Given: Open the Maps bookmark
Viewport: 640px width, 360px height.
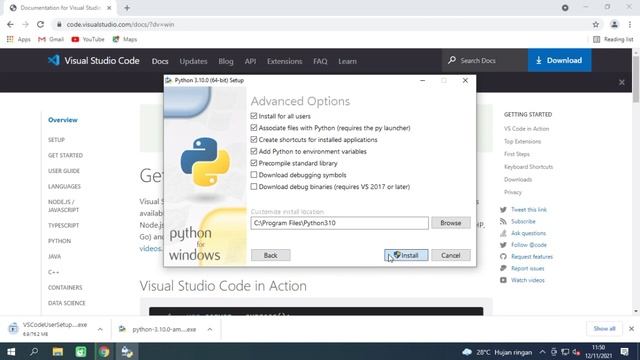Looking at the screenshot, I should (x=125, y=39).
